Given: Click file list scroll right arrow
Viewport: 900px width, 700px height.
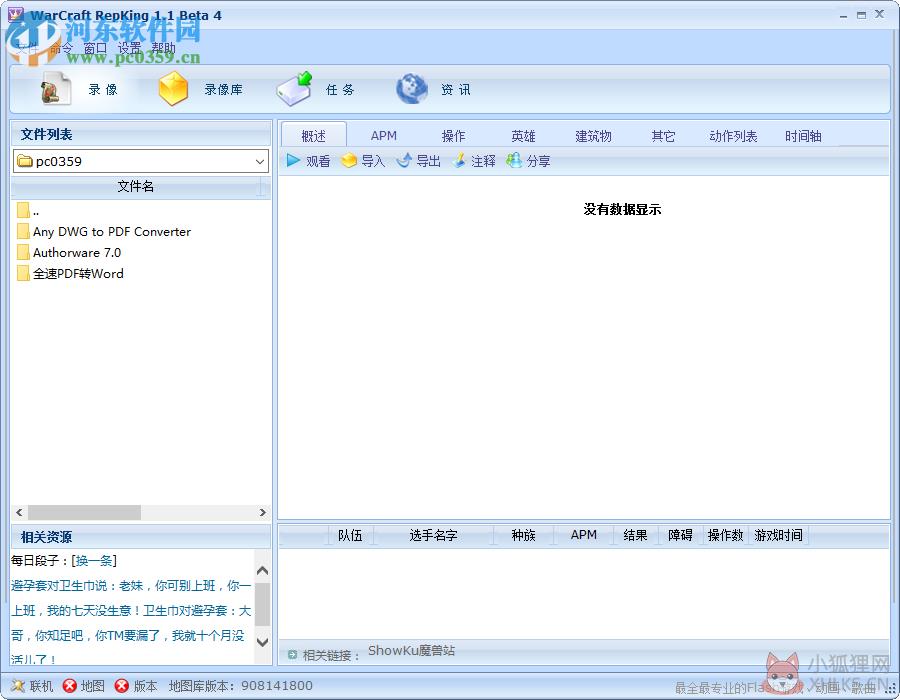Looking at the screenshot, I should click(262, 512).
